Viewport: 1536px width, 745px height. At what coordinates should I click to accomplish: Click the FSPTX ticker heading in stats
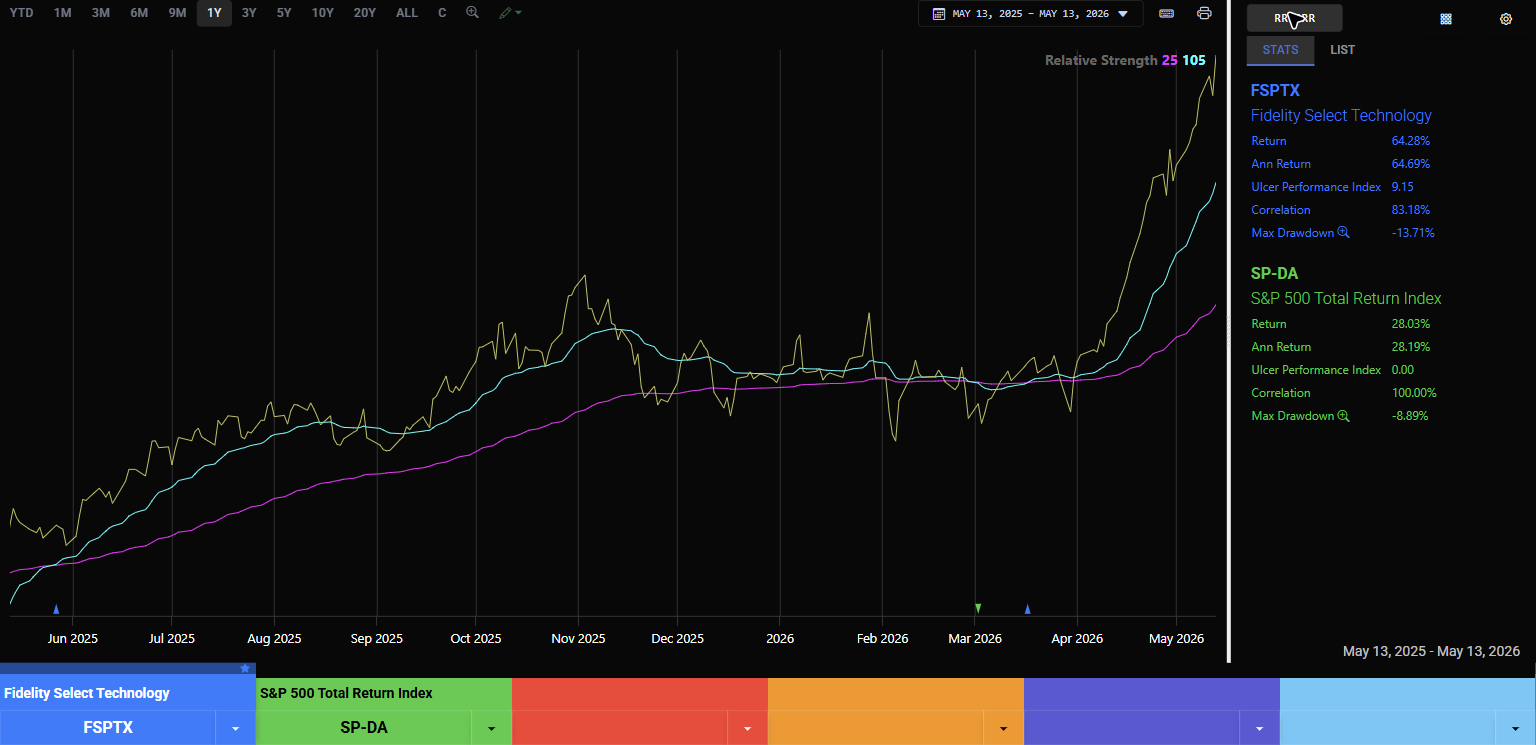(x=1275, y=91)
